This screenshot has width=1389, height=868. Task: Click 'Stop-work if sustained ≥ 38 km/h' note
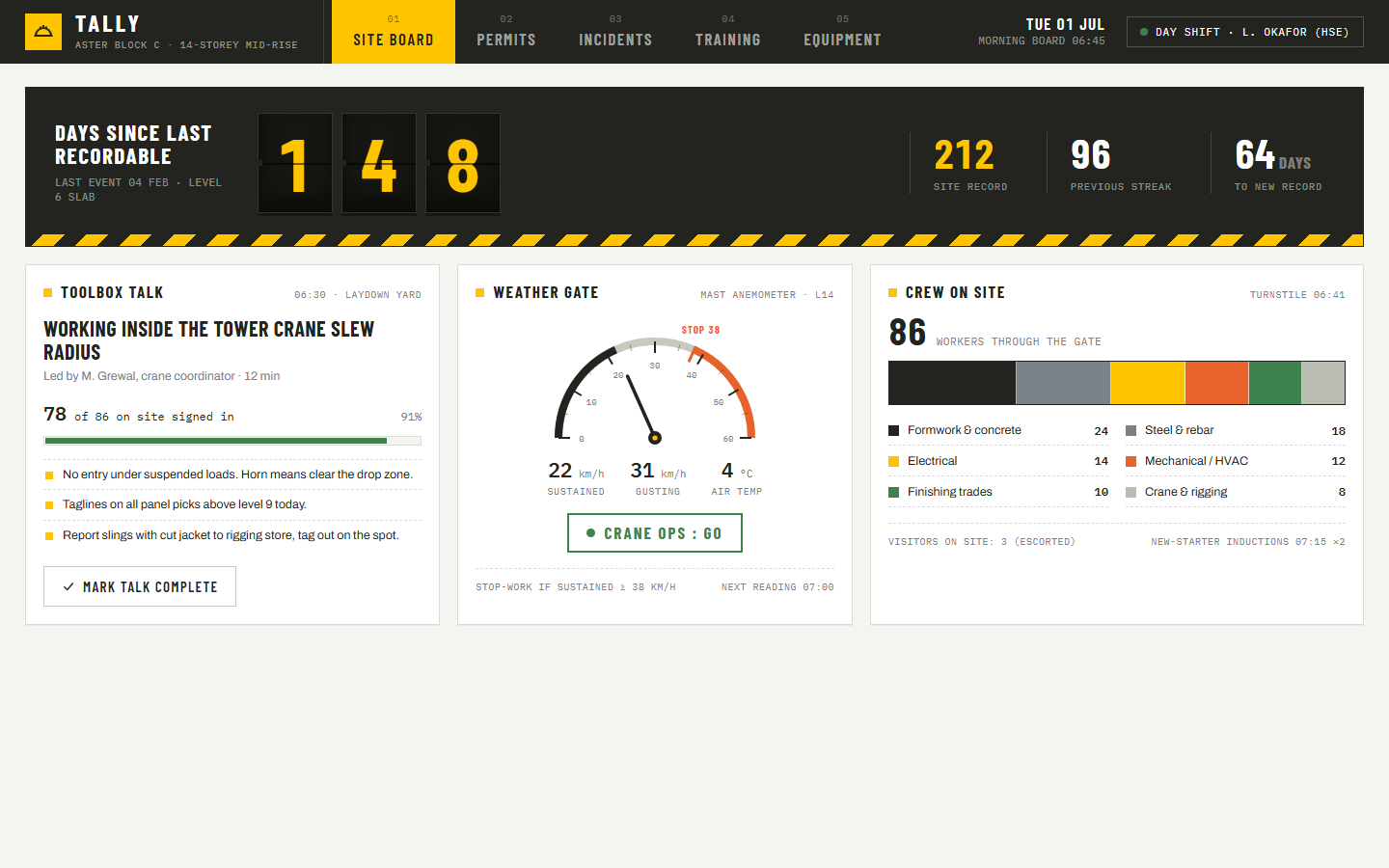click(x=576, y=587)
